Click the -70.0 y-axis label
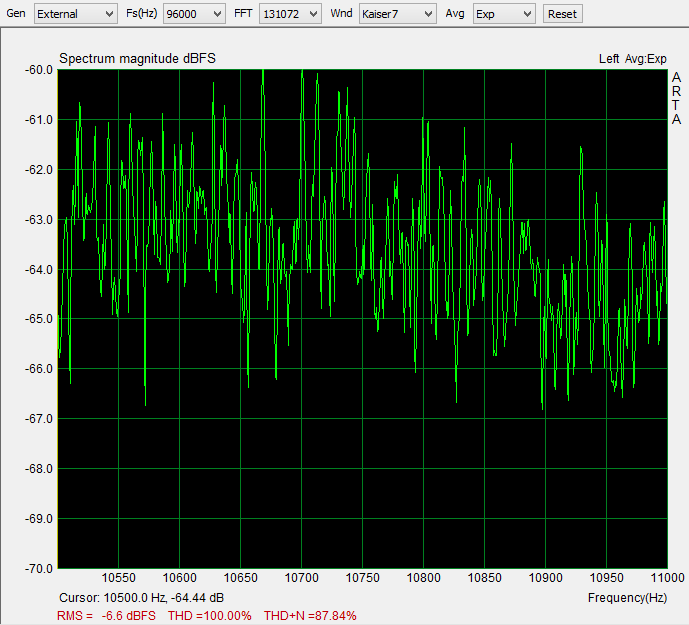Viewport: 689px width, 625px height. (x=39, y=569)
